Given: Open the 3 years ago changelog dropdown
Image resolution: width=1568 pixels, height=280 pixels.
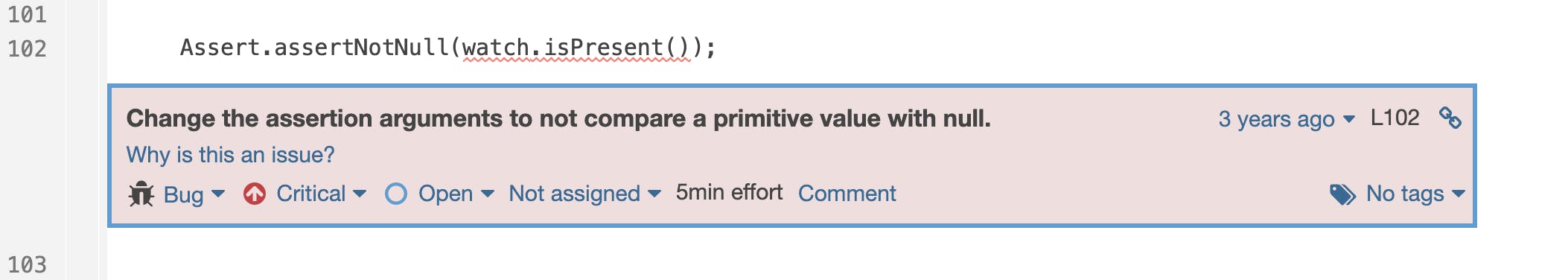Looking at the screenshot, I should [x=1287, y=119].
